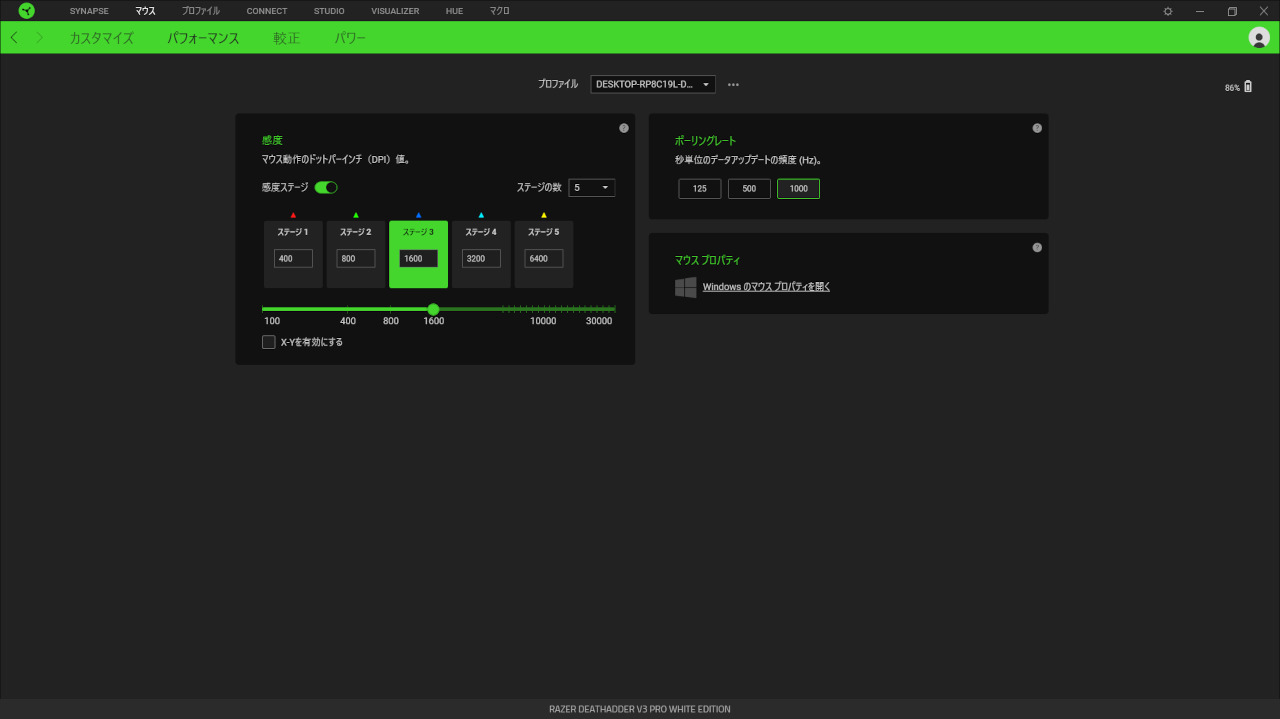
Task: Select the ステージ 2 card
Action: 356,254
